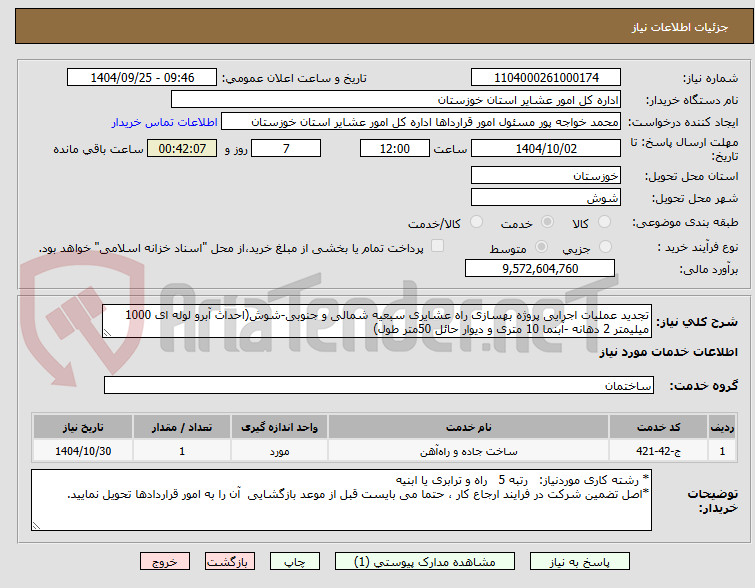Click the ردیف column header
Image resolution: width=755 pixels, height=588 pixels.
click(722, 427)
